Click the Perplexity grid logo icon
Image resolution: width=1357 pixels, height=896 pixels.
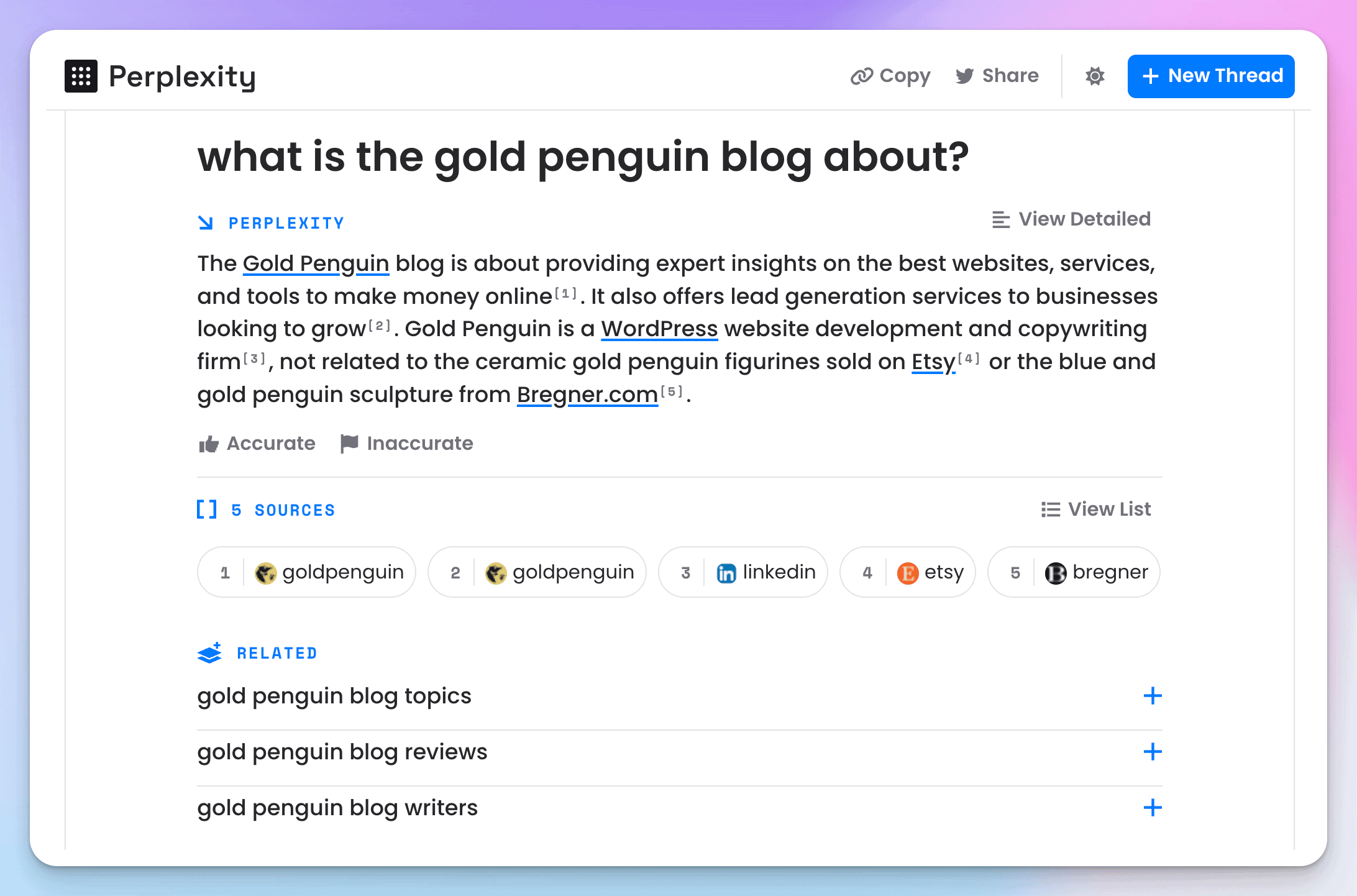81,76
